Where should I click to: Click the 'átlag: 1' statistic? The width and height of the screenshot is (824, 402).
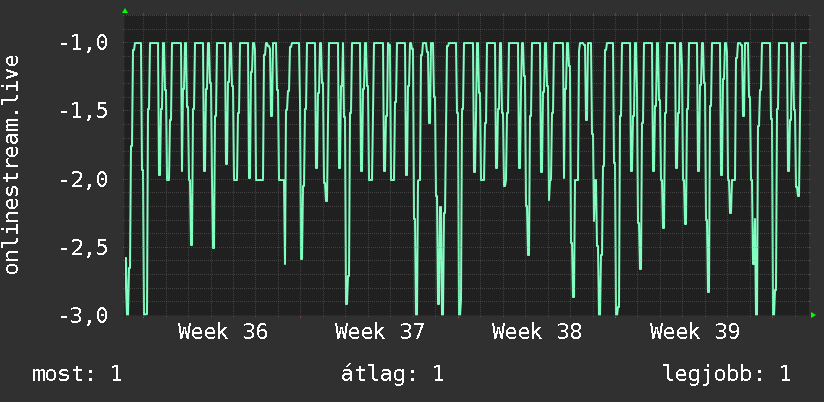(x=392, y=374)
